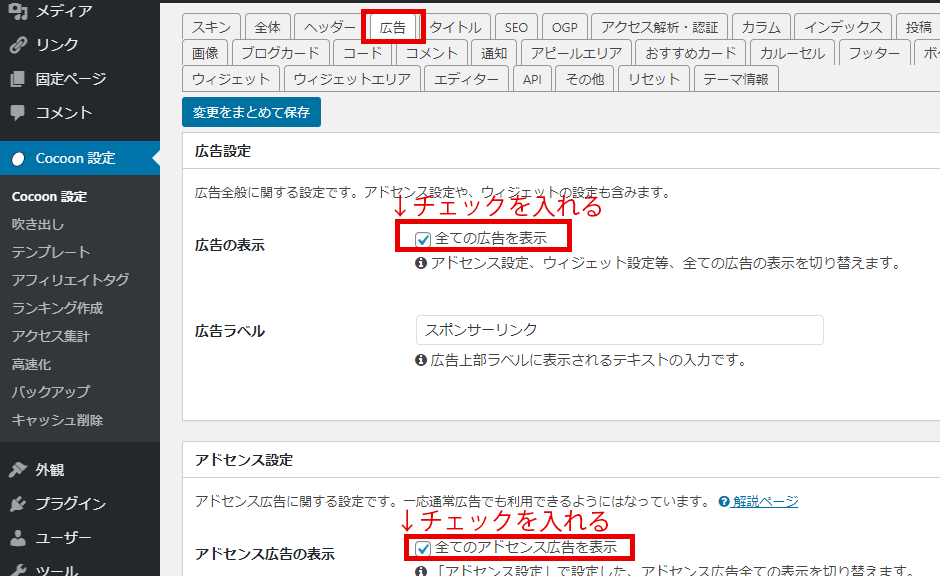Open the エディター tab

coord(466,79)
